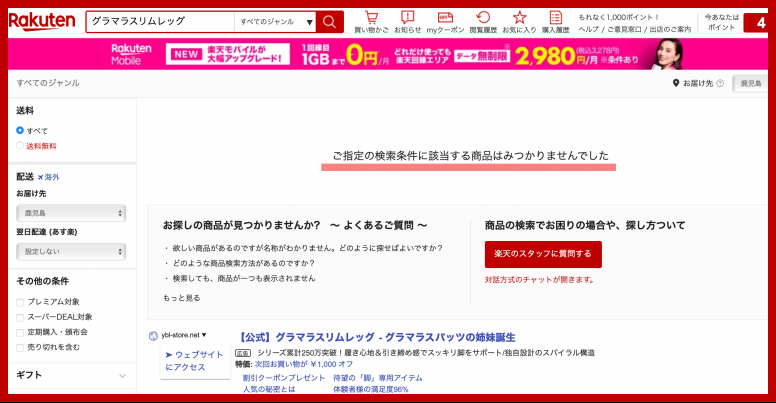Image resolution: width=776 pixels, height=403 pixels.
Task: Open the お届け先 鹿児島 sidebar dropdown
Action: [x=70, y=213]
